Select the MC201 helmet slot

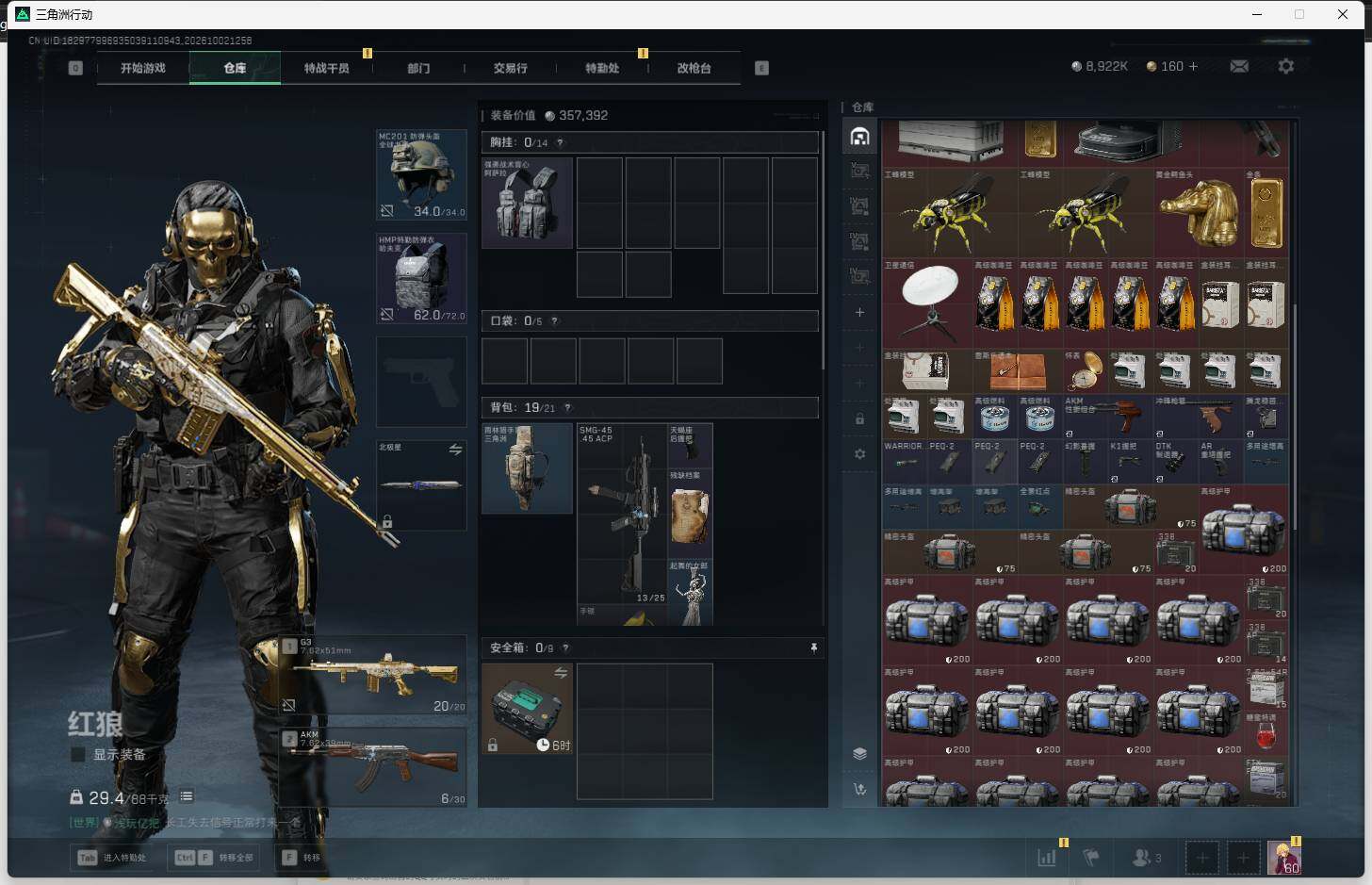(421, 175)
